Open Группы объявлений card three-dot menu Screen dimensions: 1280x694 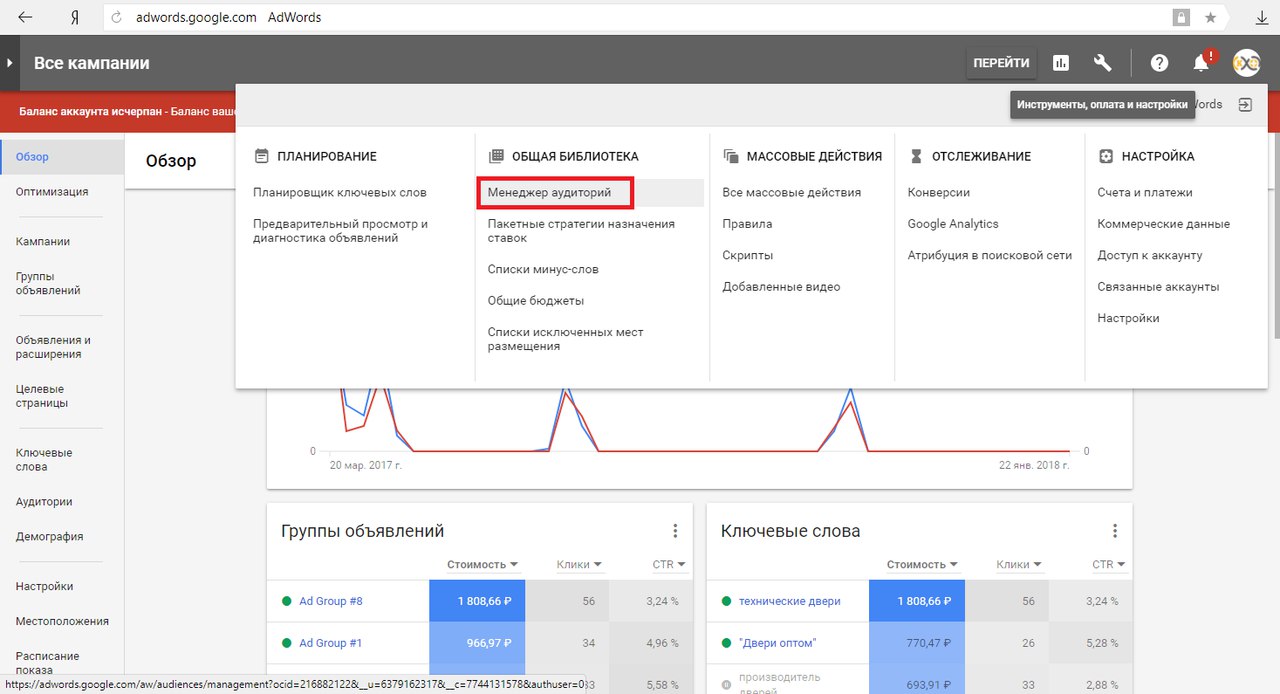(x=675, y=531)
